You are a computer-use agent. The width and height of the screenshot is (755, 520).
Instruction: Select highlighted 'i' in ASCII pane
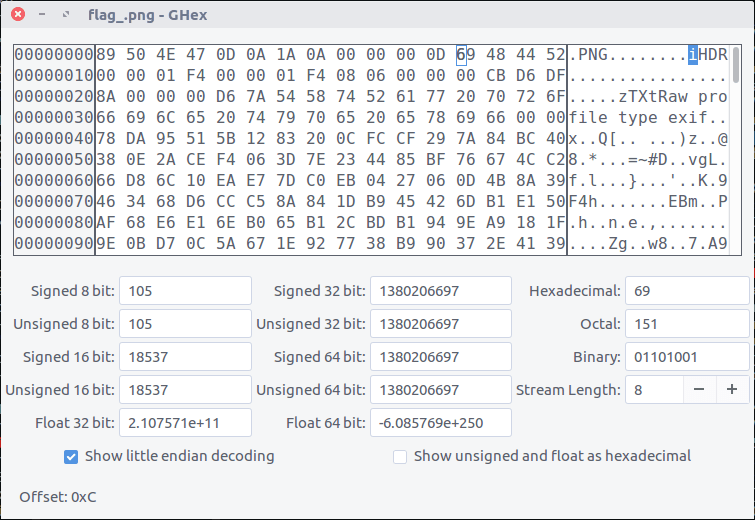(693, 54)
